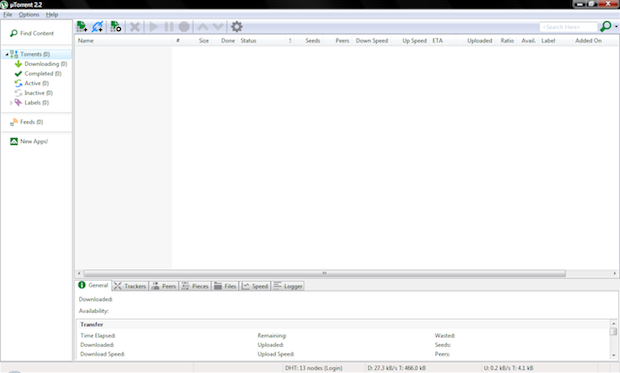Switch to the Trackers tab
The height and width of the screenshot is (373, 620).
tap(130, 286)
